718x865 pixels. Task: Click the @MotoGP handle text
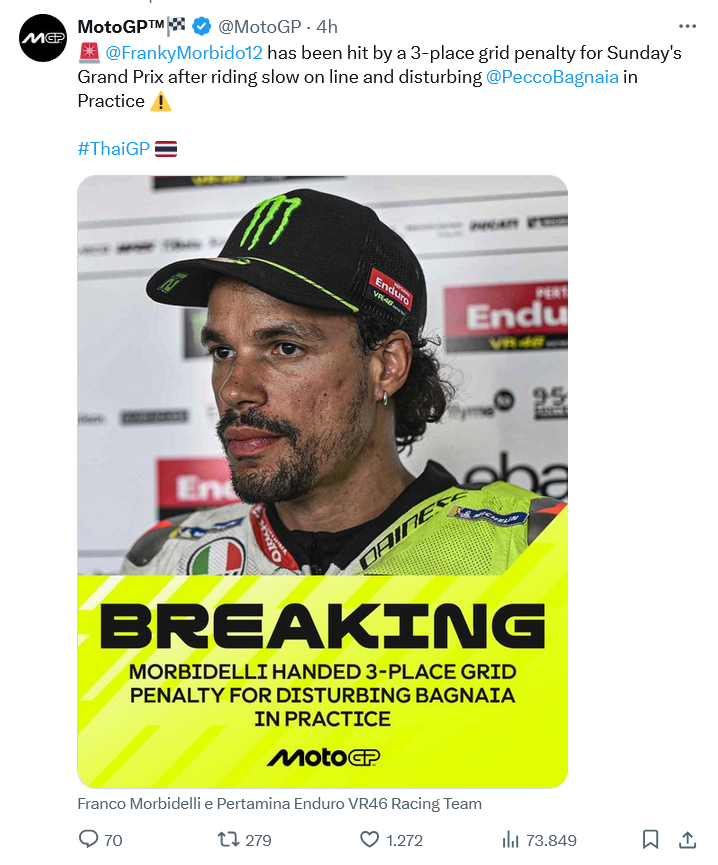260,26
